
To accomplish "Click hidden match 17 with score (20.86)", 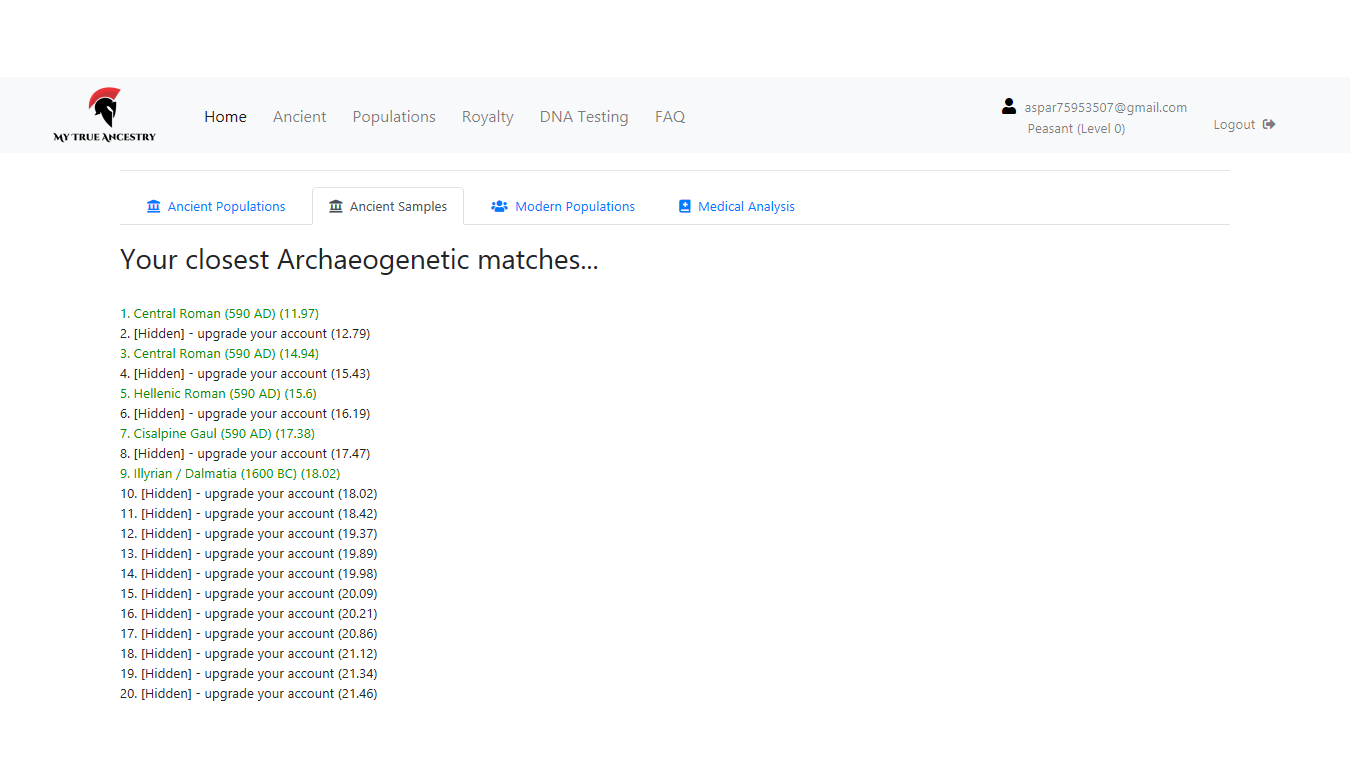I will click(249, 633).
